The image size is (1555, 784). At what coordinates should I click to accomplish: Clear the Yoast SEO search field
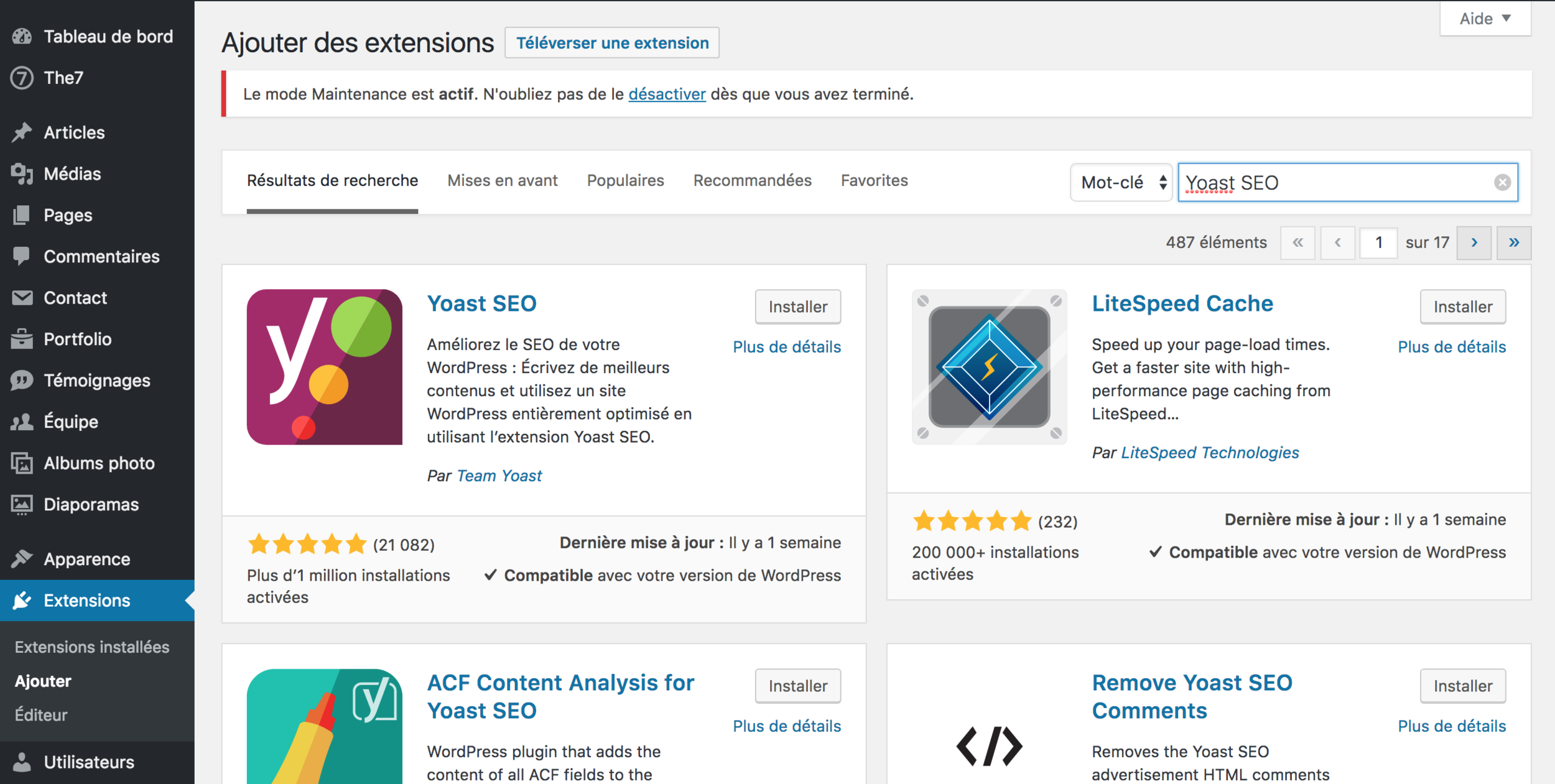1502,182
